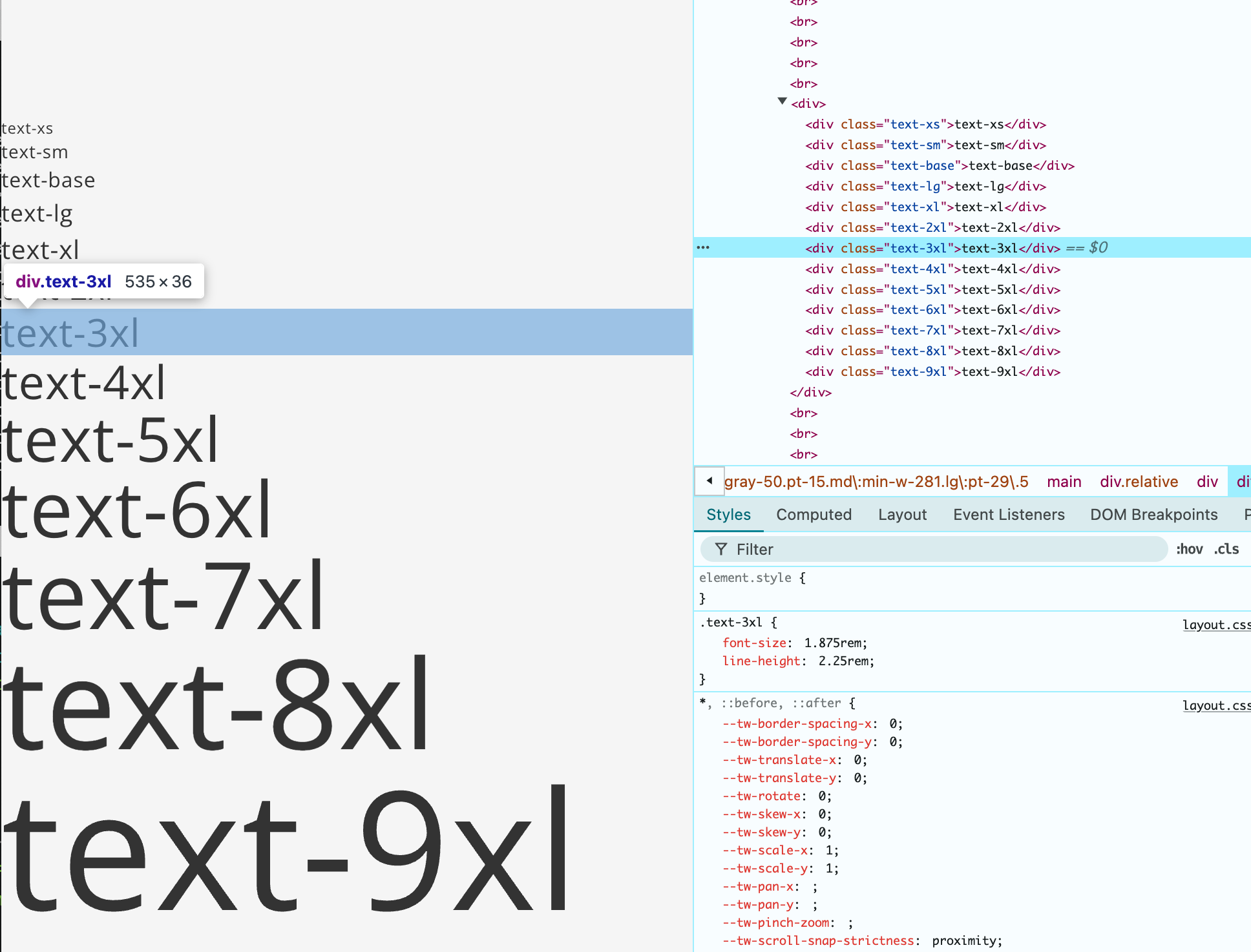
Task: Select the text-4xl div node
Action: pyautogui.click(x=932, y=269)
